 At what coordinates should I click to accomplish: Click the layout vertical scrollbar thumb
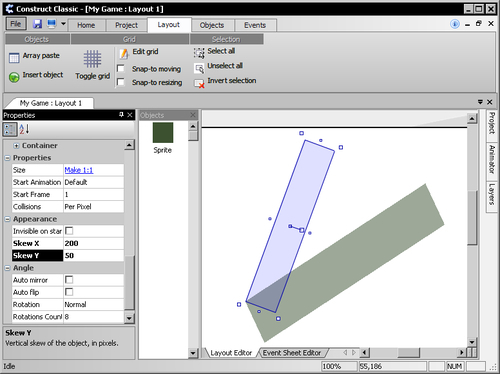(472, 217)
